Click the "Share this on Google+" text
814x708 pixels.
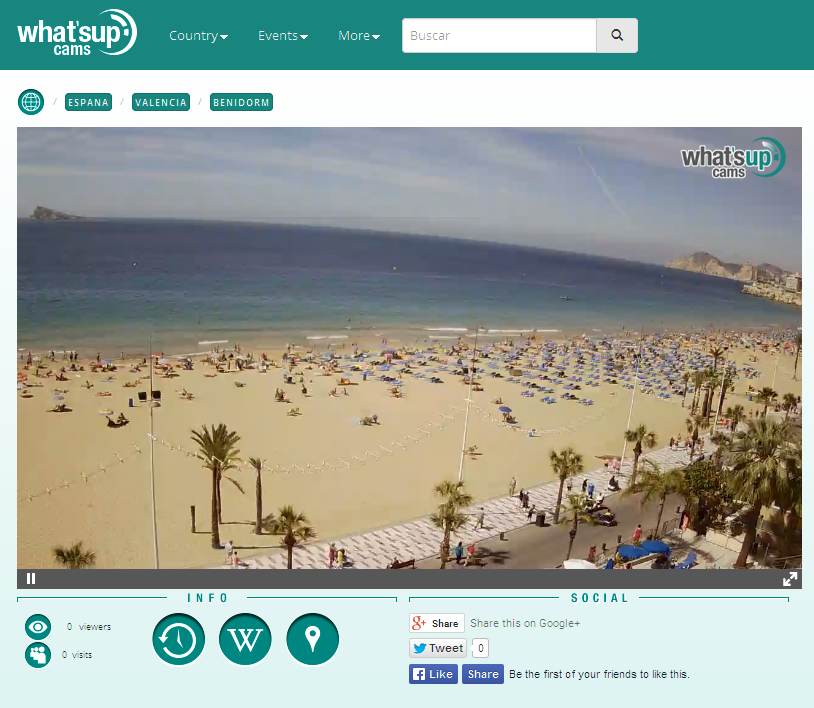tap(525, 623)
